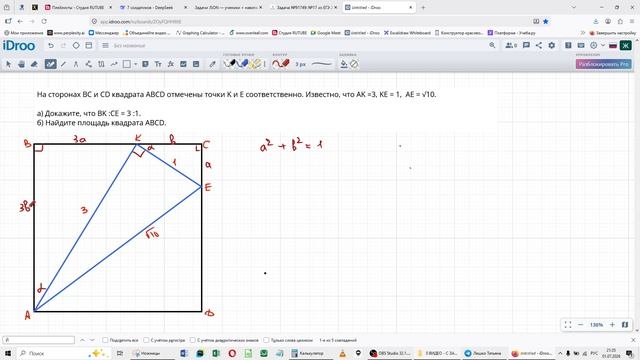640x360 pixels.
Task: Click the Unlock Pro button
Action: pyautogui.click(x=604, y=64)
